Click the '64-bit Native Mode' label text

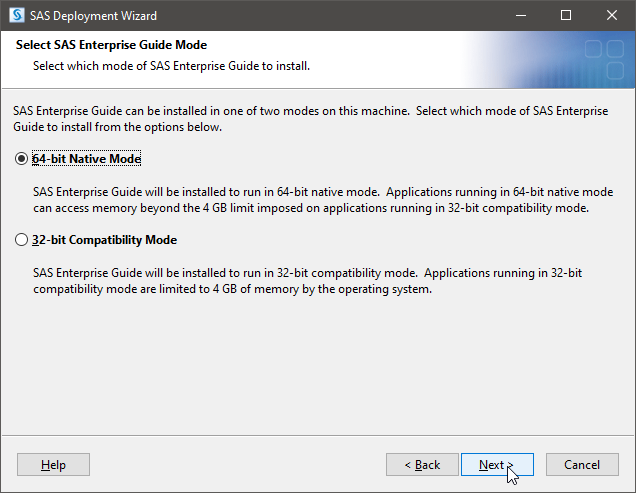86,159
